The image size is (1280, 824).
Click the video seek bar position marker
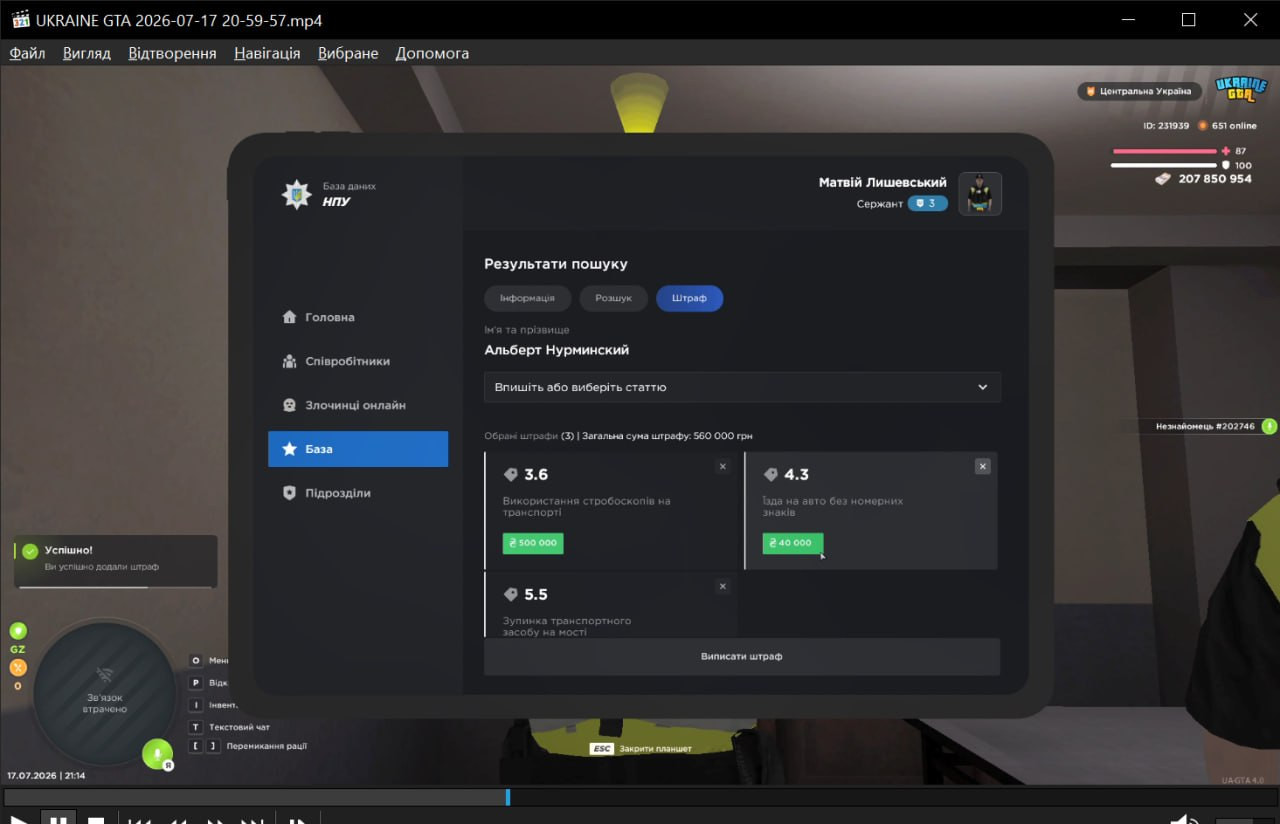508,797
